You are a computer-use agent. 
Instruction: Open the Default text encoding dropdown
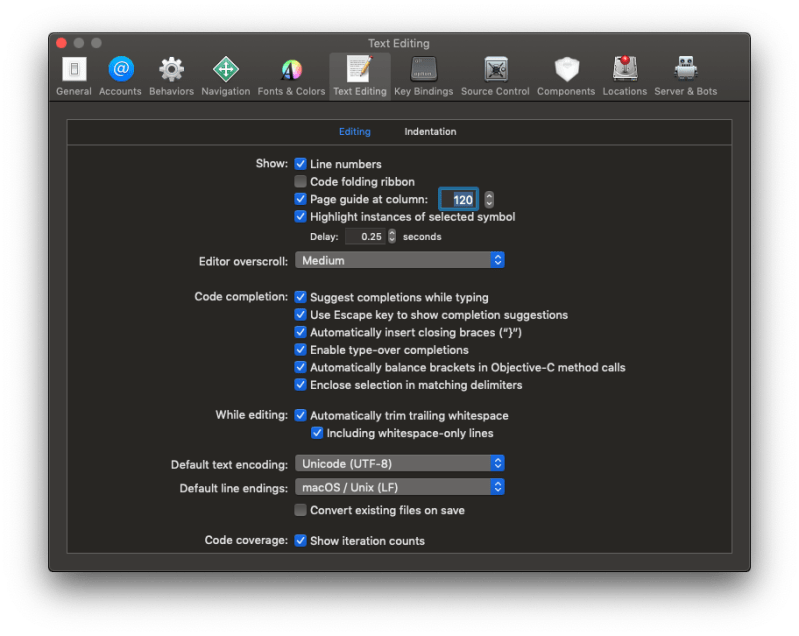(x=400, y=463)
